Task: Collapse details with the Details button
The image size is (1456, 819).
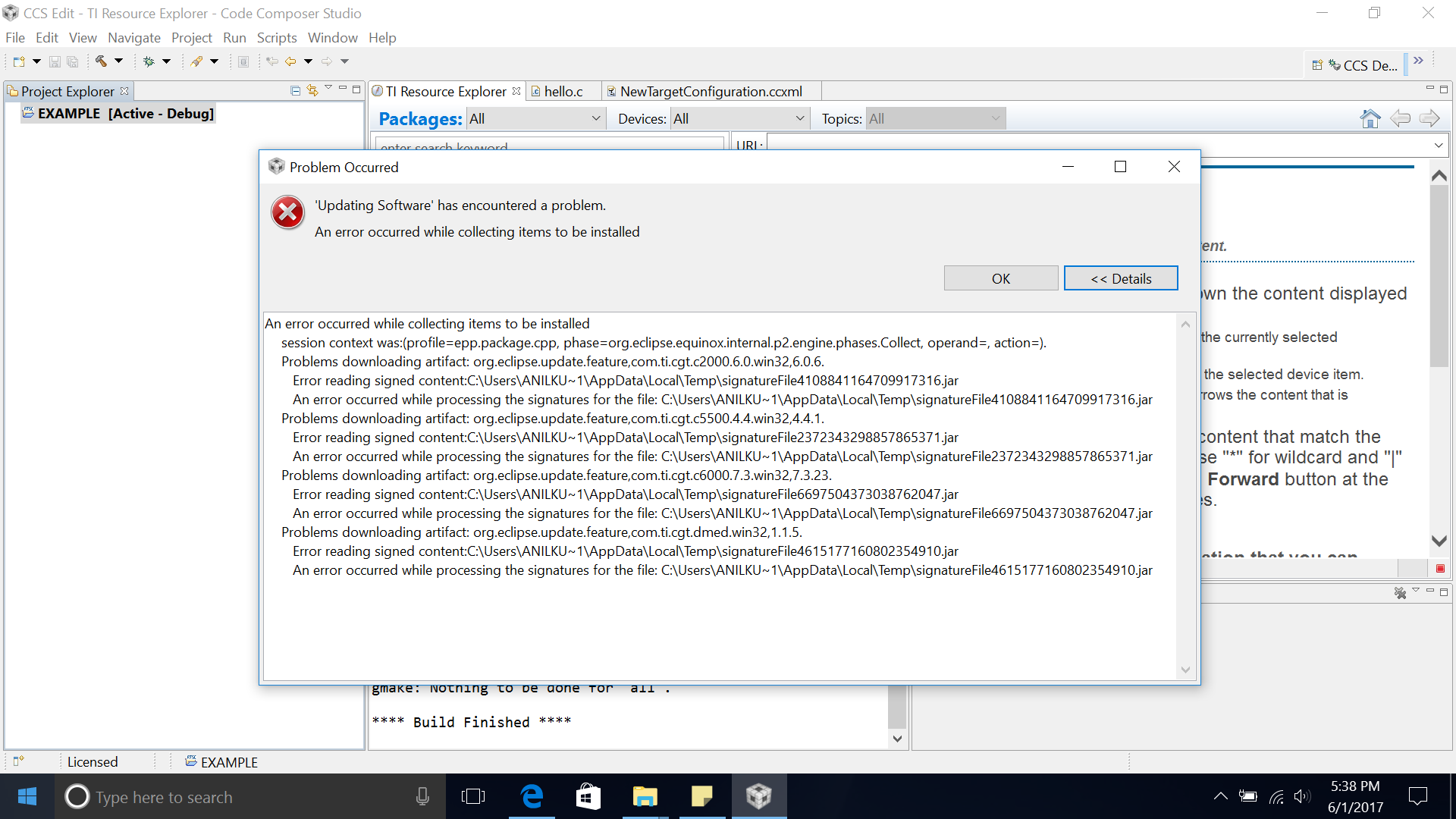Action: pyautogui.click(x=1121, y=278)
